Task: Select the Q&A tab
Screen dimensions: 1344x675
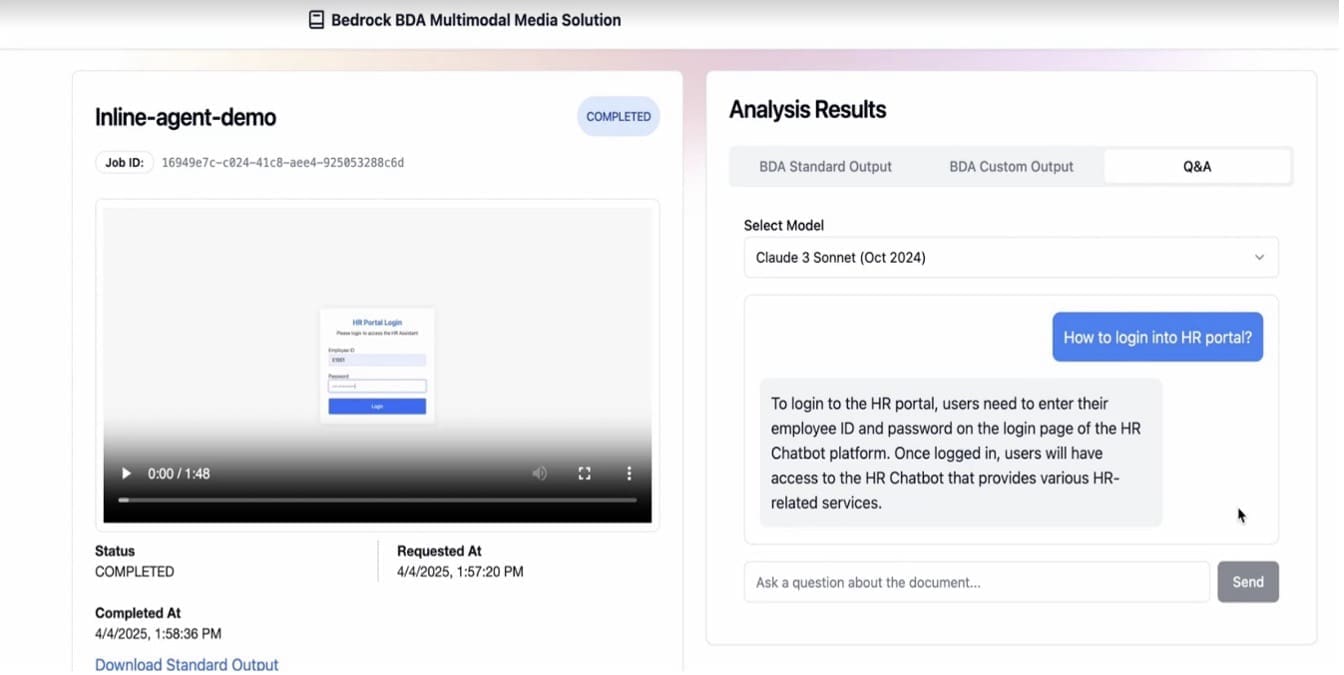Action: tap(1196, 167)
